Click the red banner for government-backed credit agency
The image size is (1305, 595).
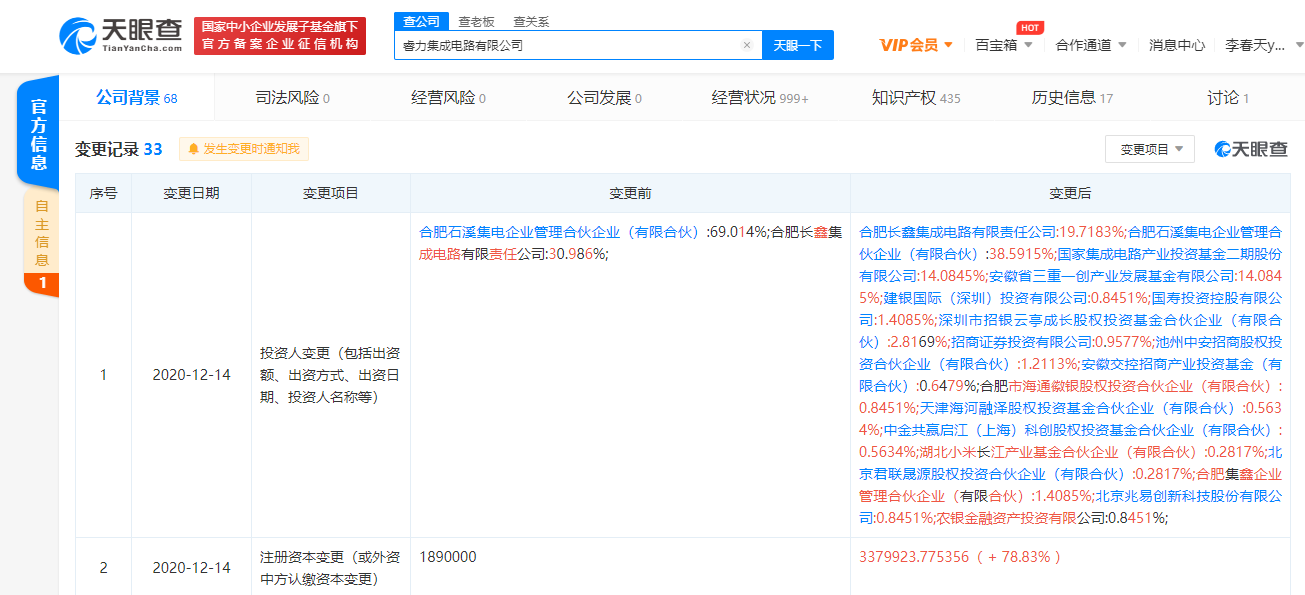279,36
